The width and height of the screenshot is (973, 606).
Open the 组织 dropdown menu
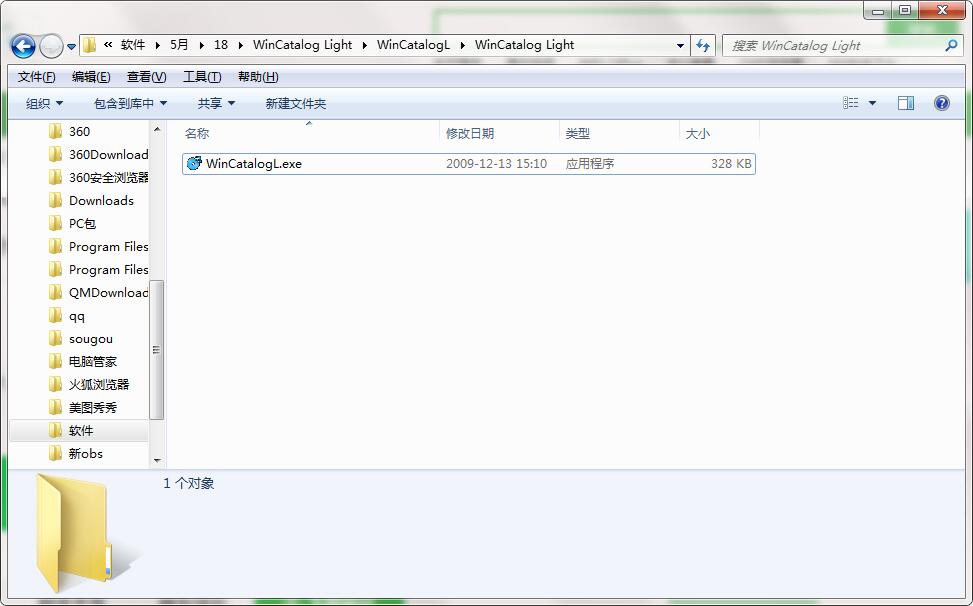click(44, 104)
